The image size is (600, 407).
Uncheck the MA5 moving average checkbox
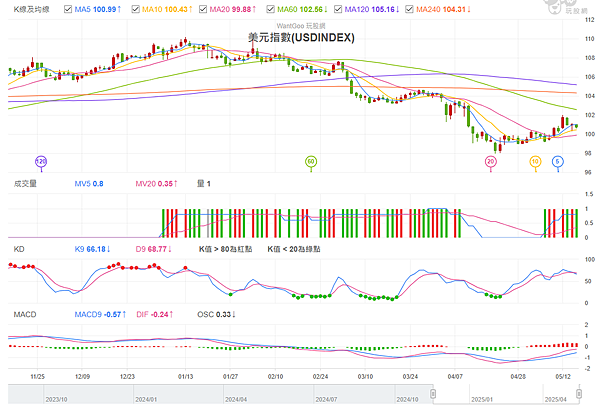68,9
